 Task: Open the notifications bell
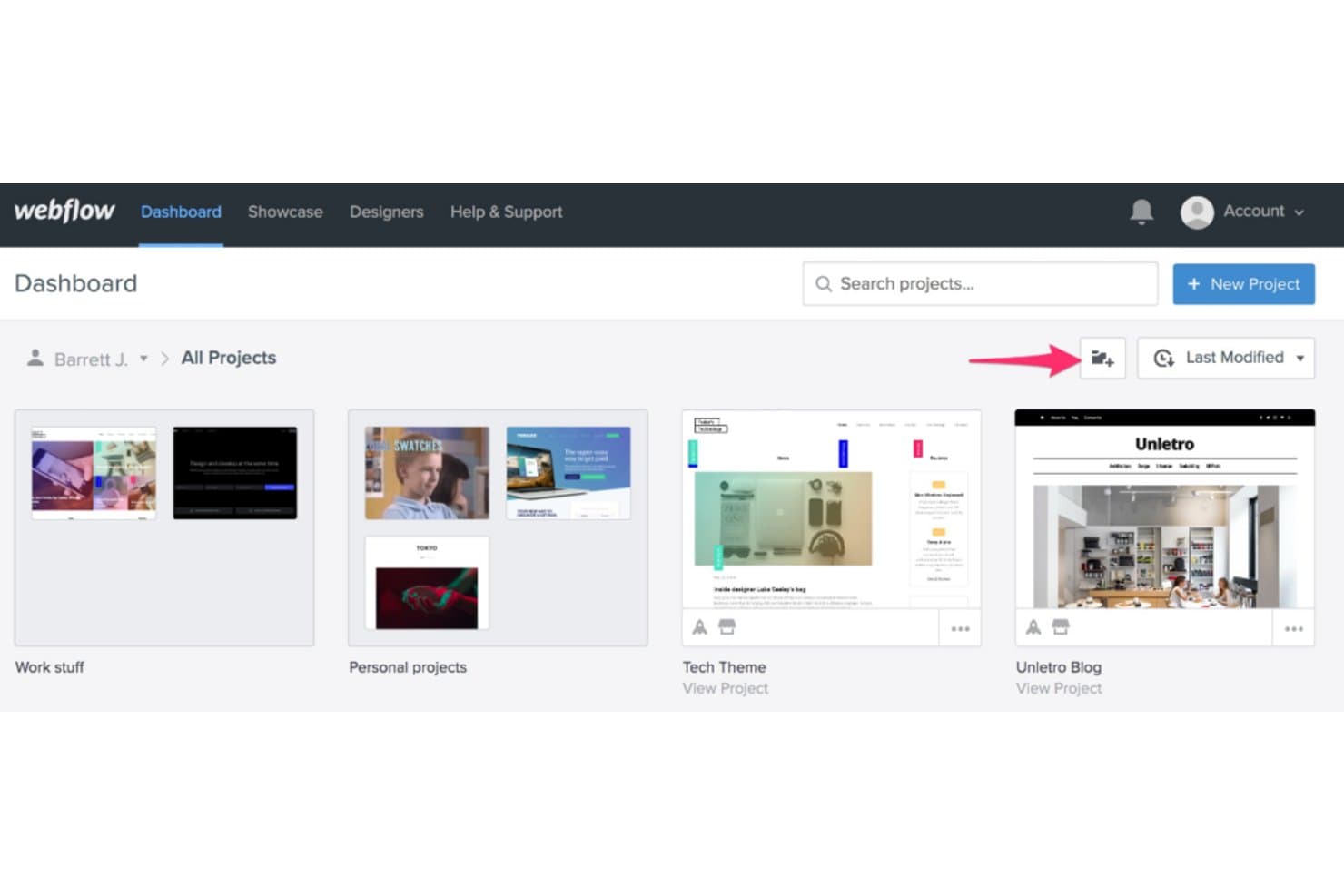point(1141,212)
